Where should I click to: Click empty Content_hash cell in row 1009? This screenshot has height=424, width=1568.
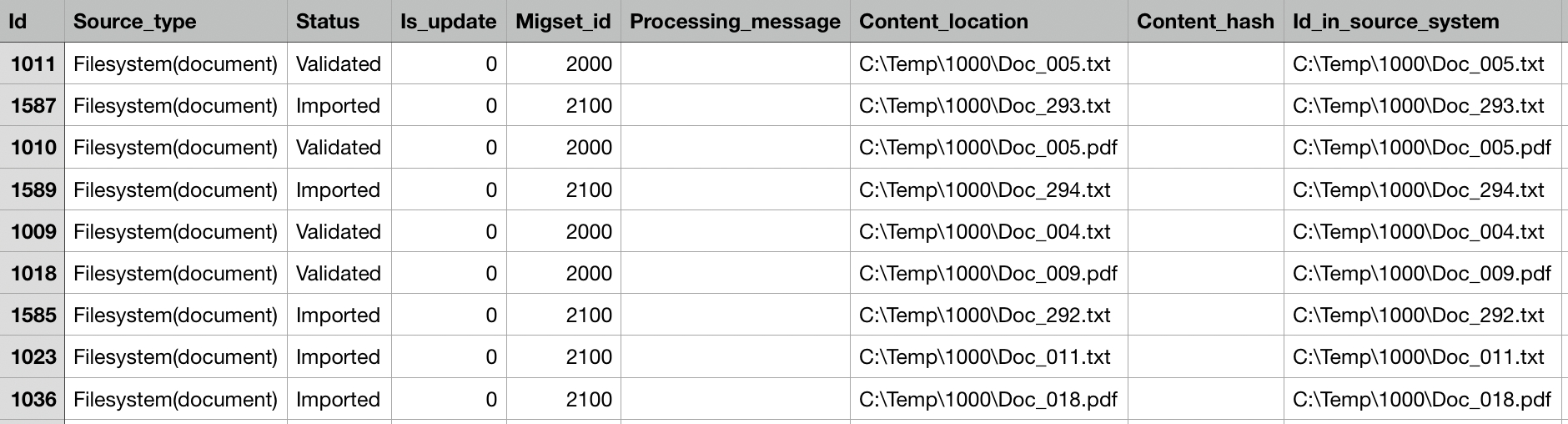point(1205,232)
